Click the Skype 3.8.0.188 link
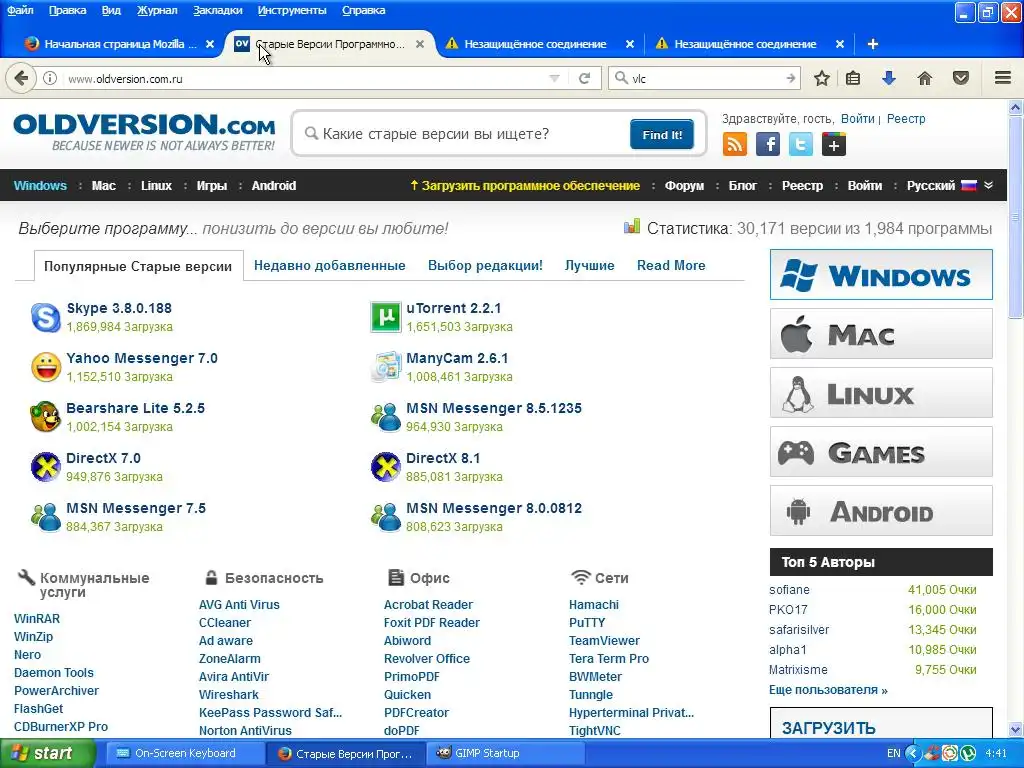 click(x=119, y=308)
